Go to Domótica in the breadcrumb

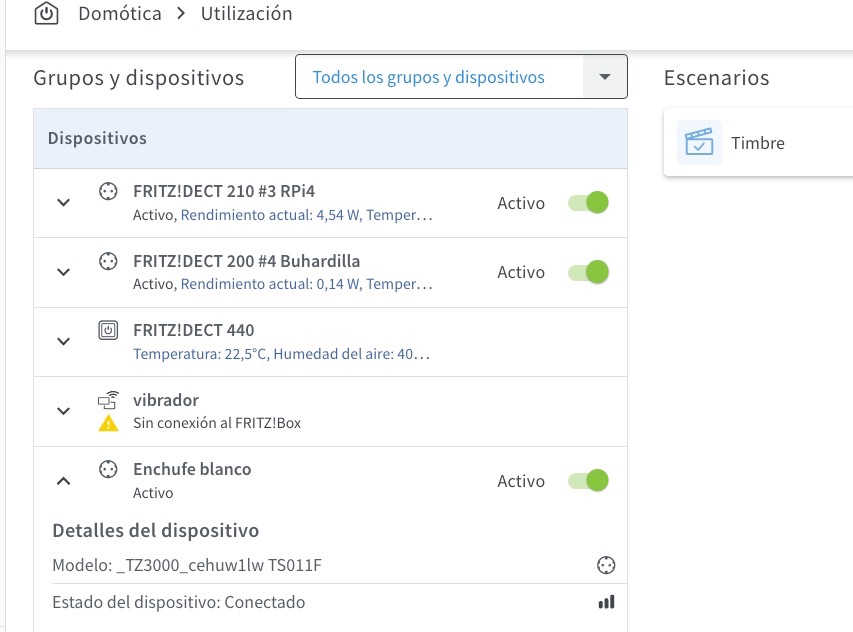[120, 14]
